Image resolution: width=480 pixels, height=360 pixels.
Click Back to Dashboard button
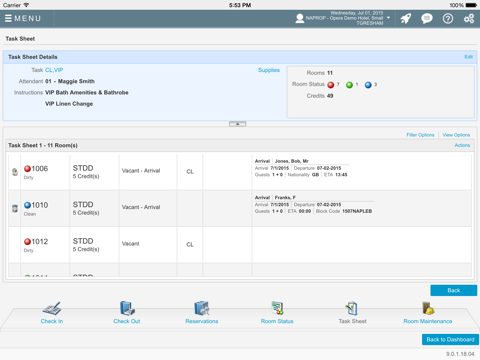point(450,340)
